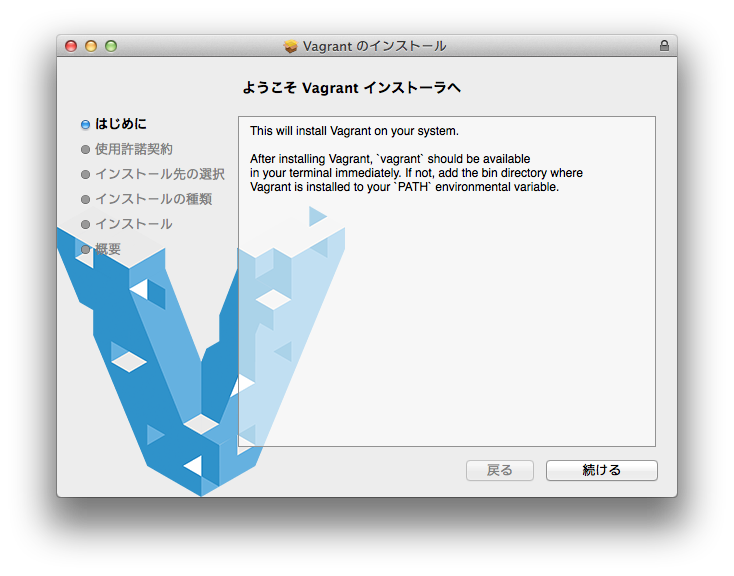Click the gray bullet beside 使用許諾契約
This screenshot has width=734, height=576.
[x=86, y=149]
